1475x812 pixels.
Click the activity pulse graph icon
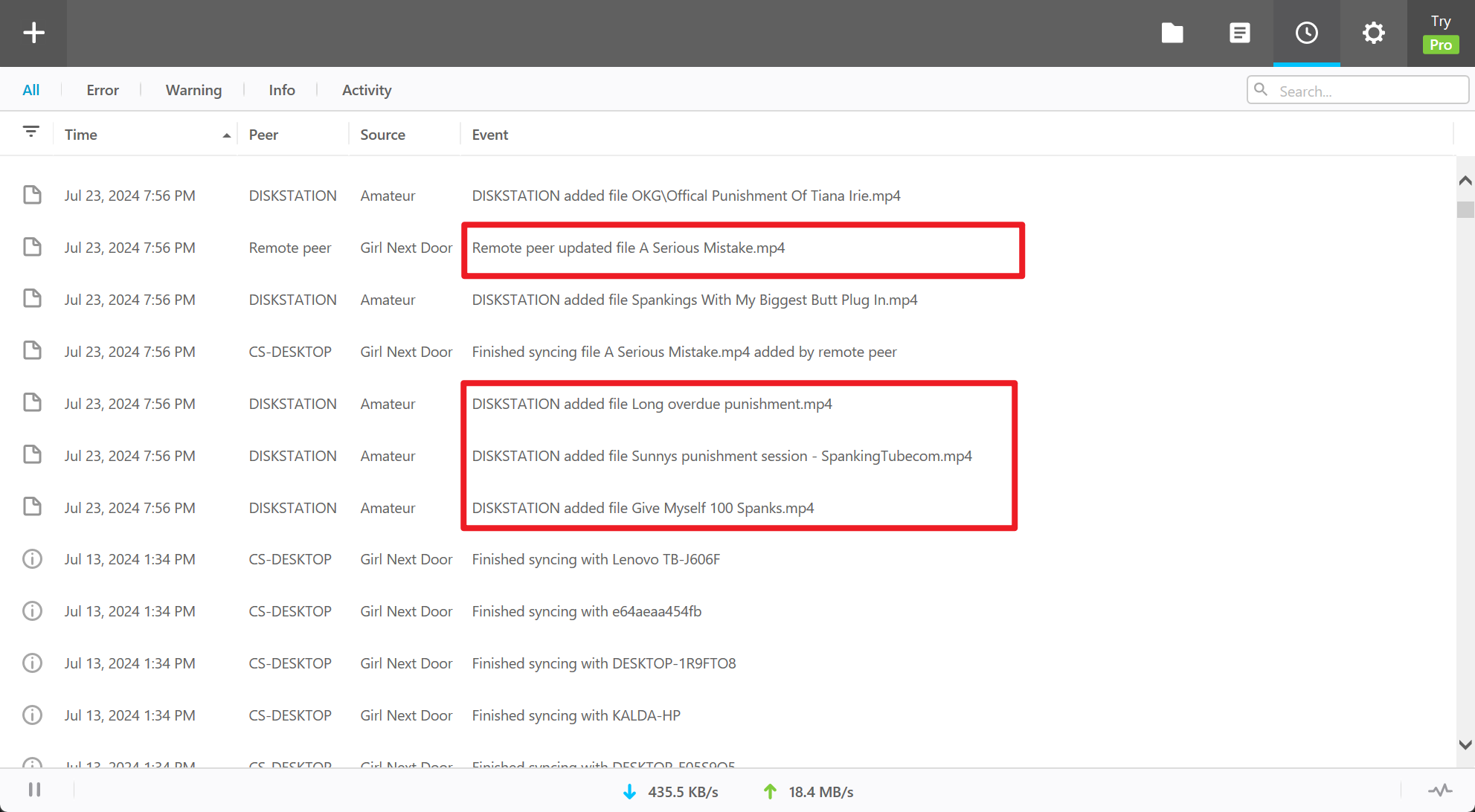(1440, 790)
